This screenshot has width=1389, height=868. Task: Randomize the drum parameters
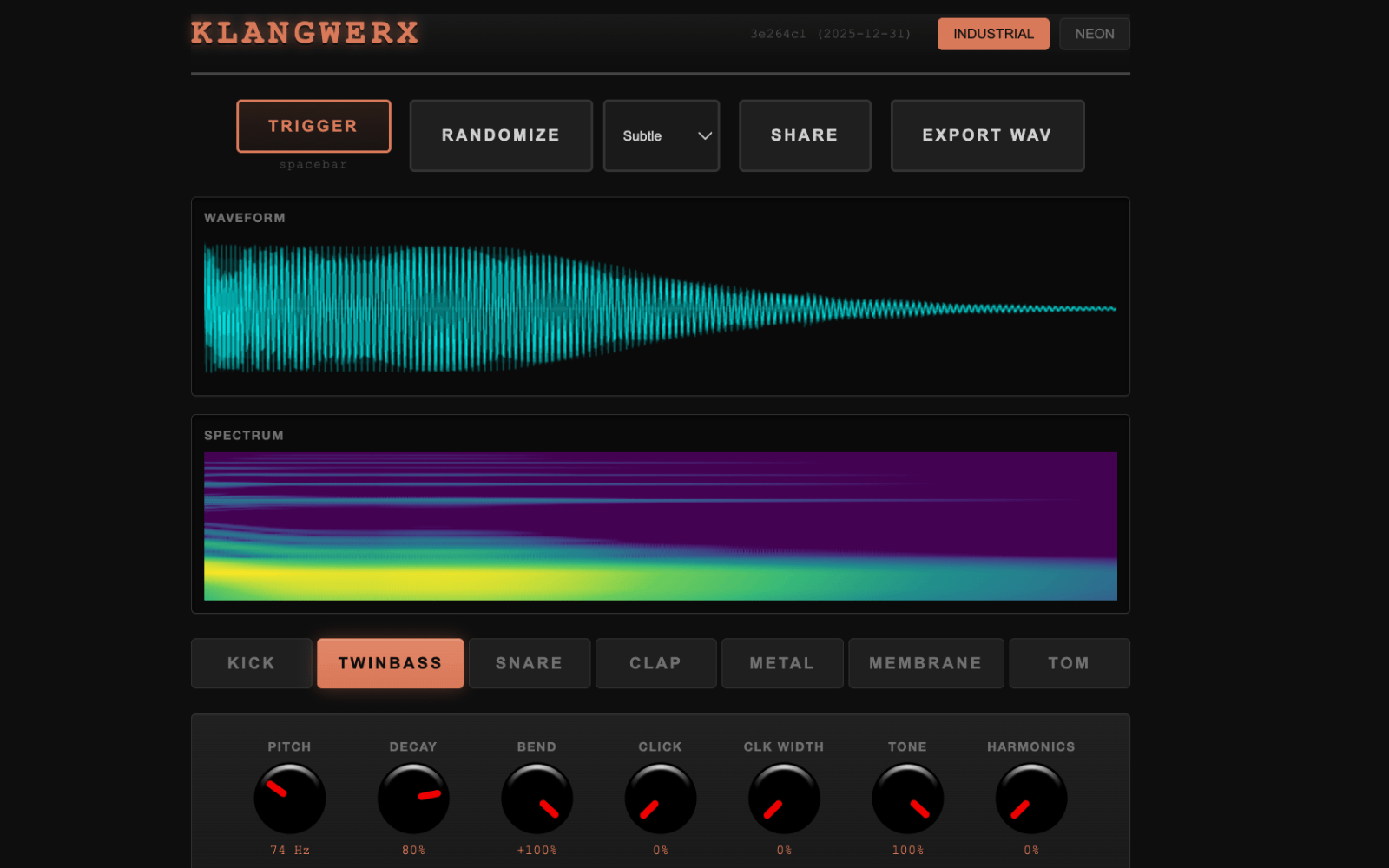coord(501,135)
